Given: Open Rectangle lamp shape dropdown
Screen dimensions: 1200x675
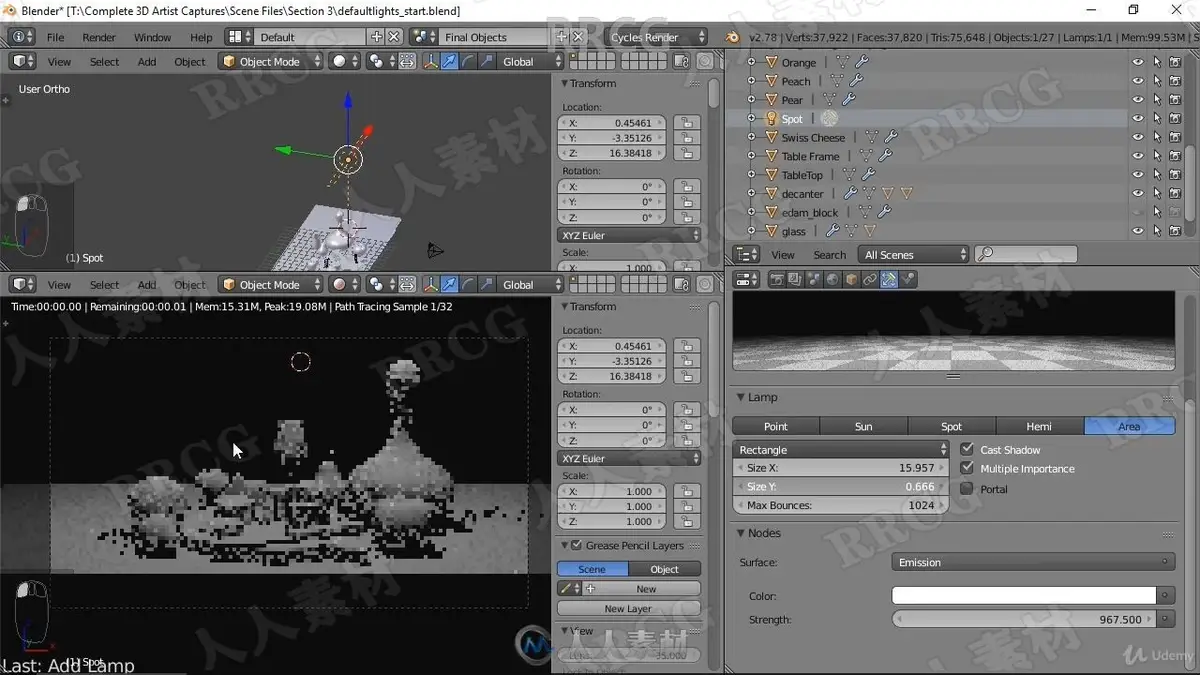Looking at the screenshot, I should coord(842,450).
